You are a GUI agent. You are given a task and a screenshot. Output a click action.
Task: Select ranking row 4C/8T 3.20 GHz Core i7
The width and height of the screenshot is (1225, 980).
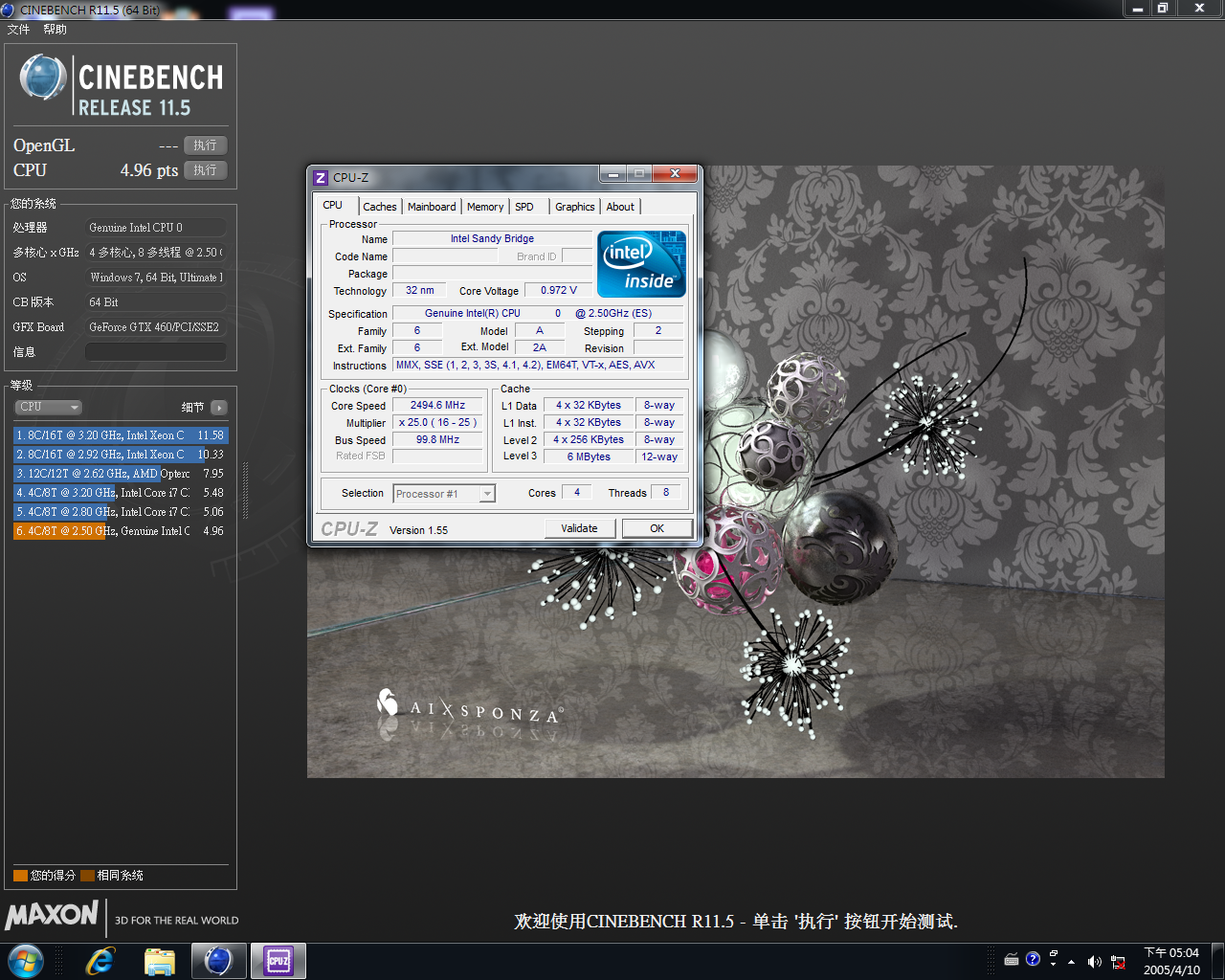121,493
